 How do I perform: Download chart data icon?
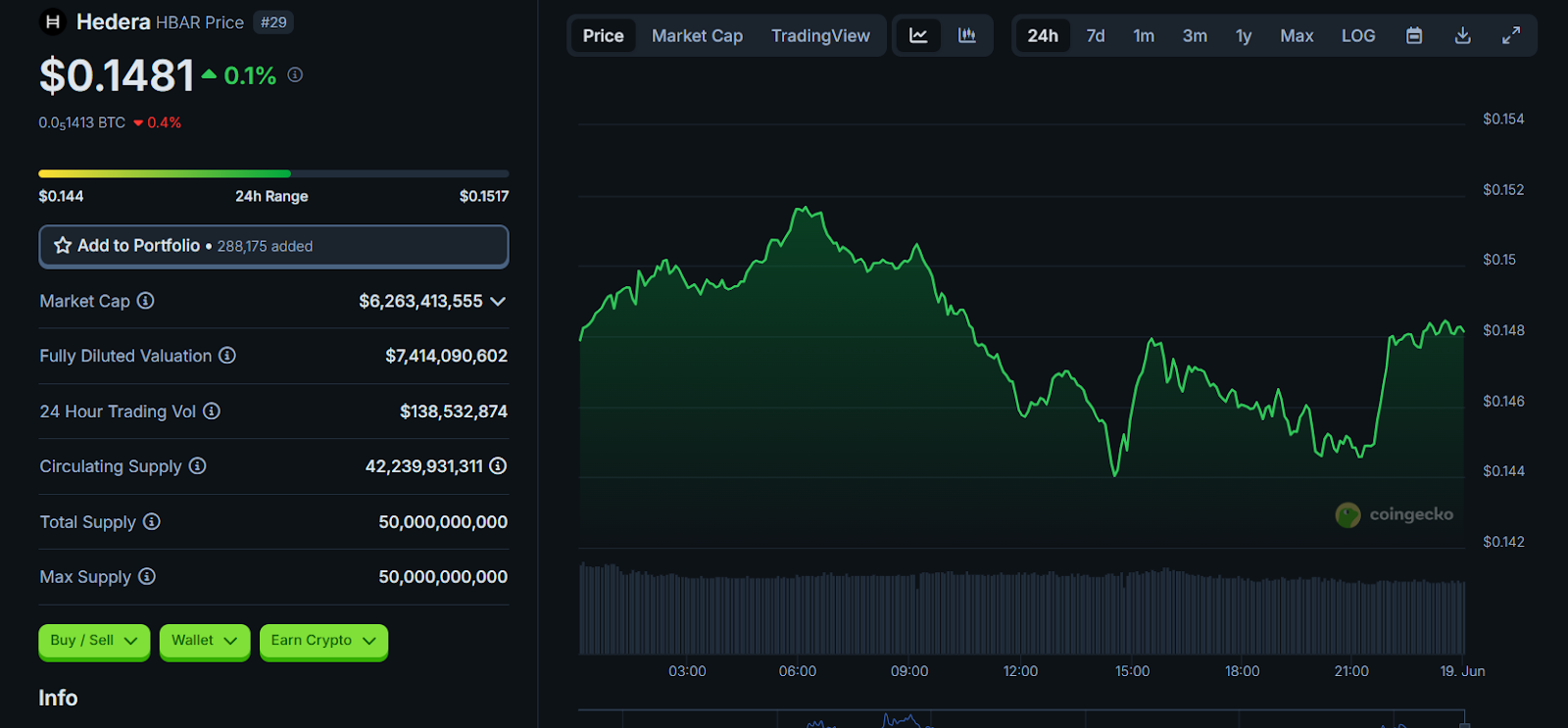pos(1462,36)
